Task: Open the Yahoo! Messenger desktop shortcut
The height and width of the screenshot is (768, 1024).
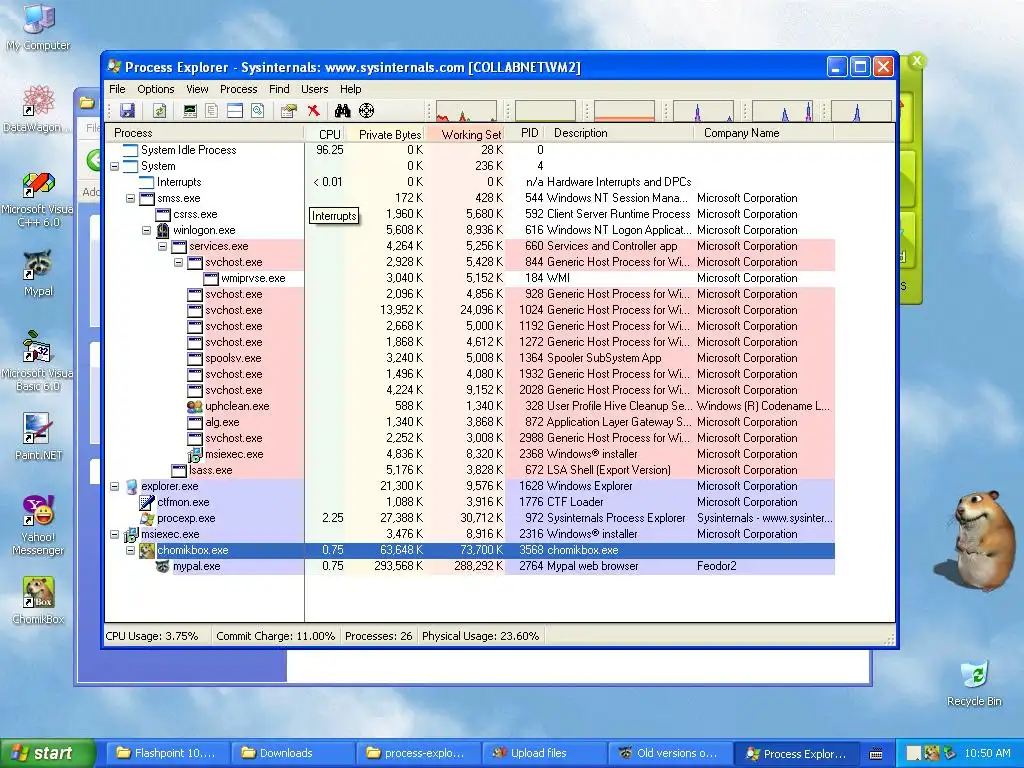Action: tap(38, 525)
